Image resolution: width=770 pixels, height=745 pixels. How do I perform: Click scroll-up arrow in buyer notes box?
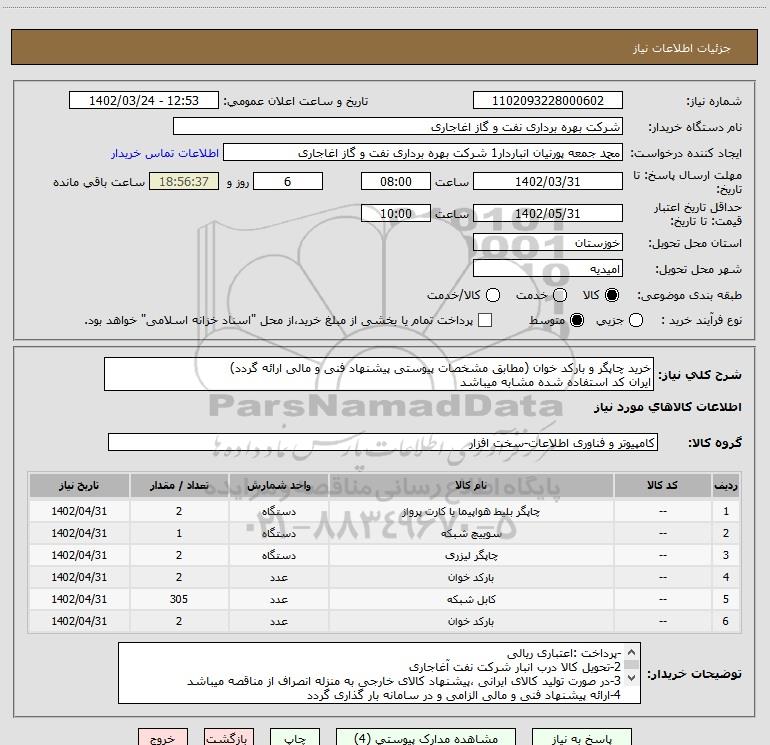(x=632, y=652)
